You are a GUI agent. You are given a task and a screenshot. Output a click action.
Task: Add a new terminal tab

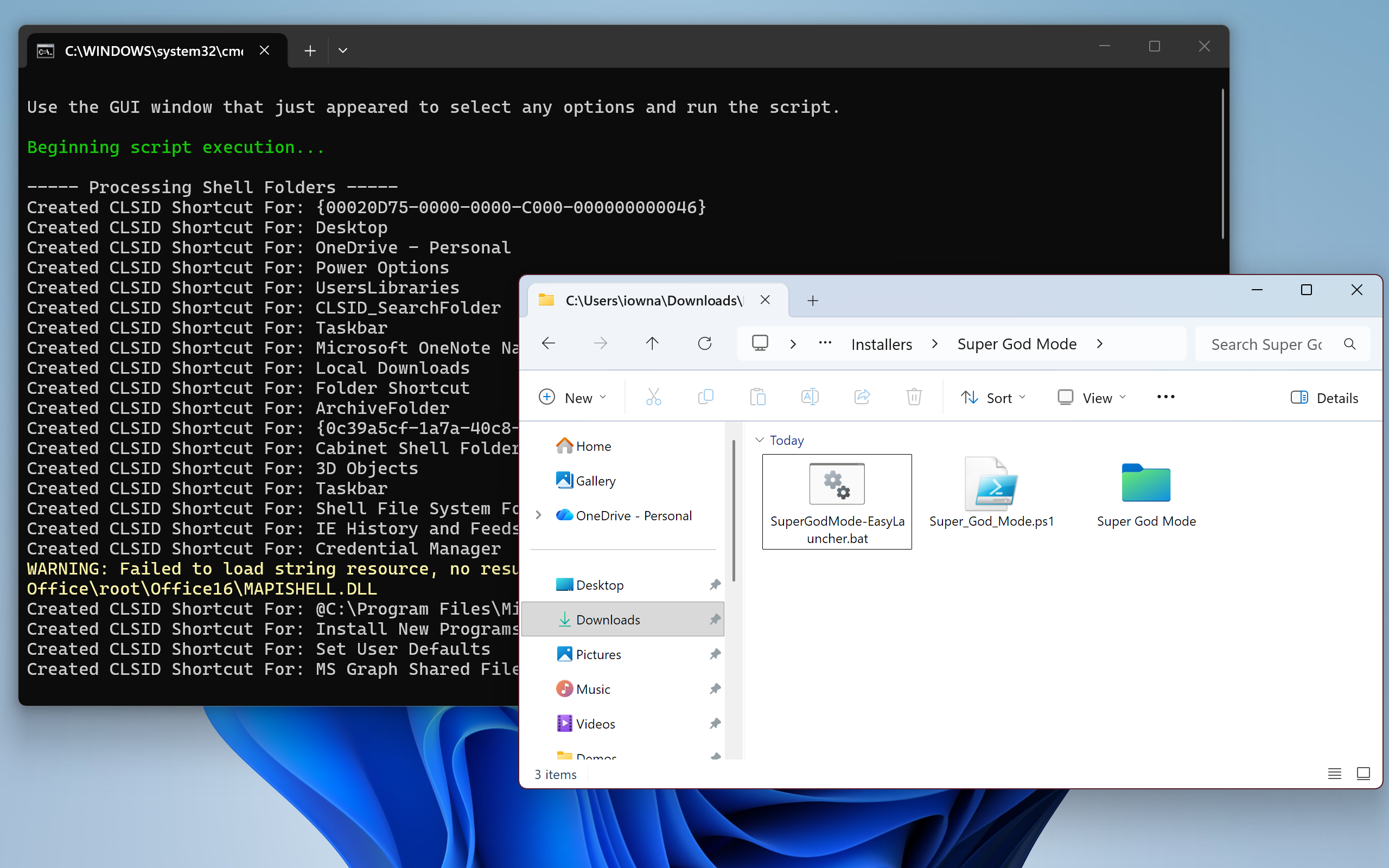pyautogui.click(x=310, y=50)
